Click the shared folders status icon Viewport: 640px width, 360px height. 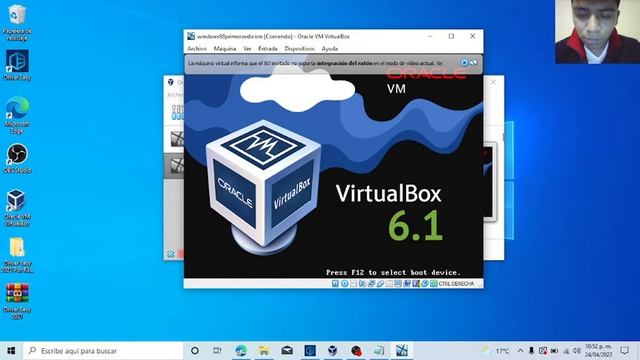389,284
